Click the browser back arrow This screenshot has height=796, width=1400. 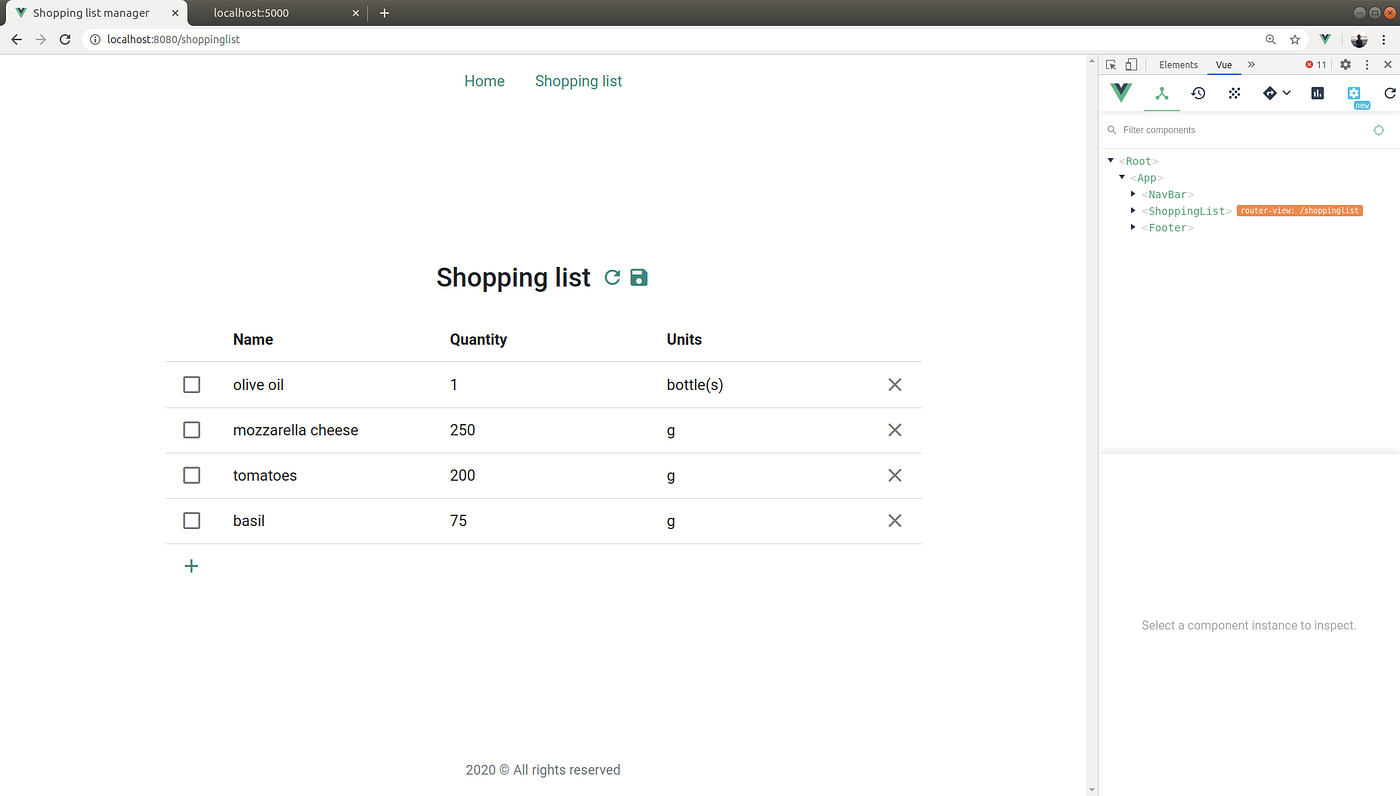coord(16,40)
